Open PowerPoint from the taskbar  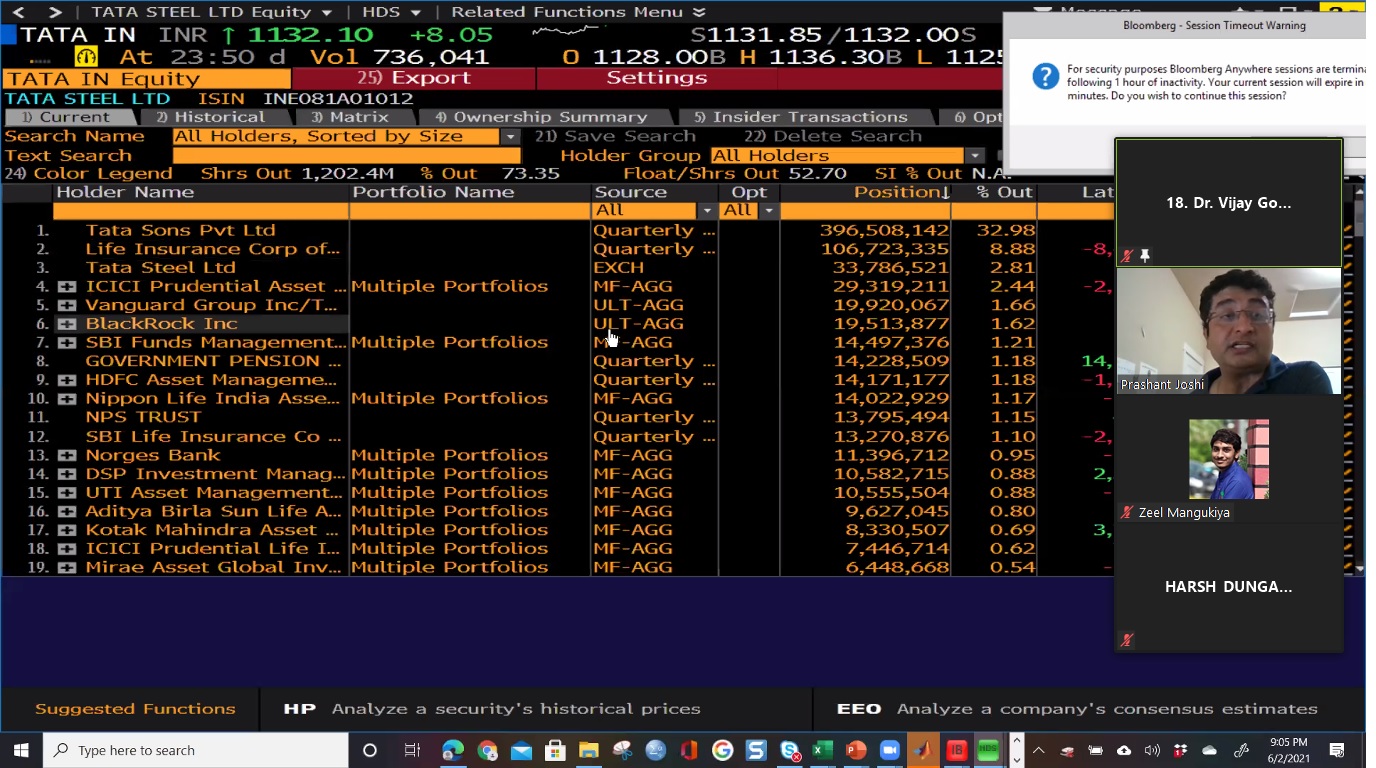pos(856,750)
